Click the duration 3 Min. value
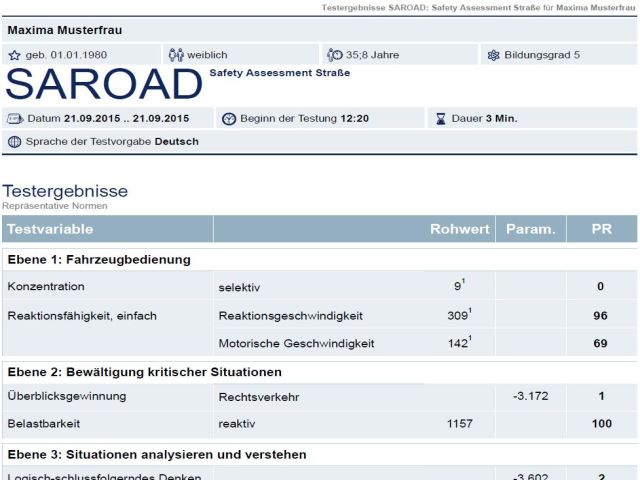 (x=501, y=119)
